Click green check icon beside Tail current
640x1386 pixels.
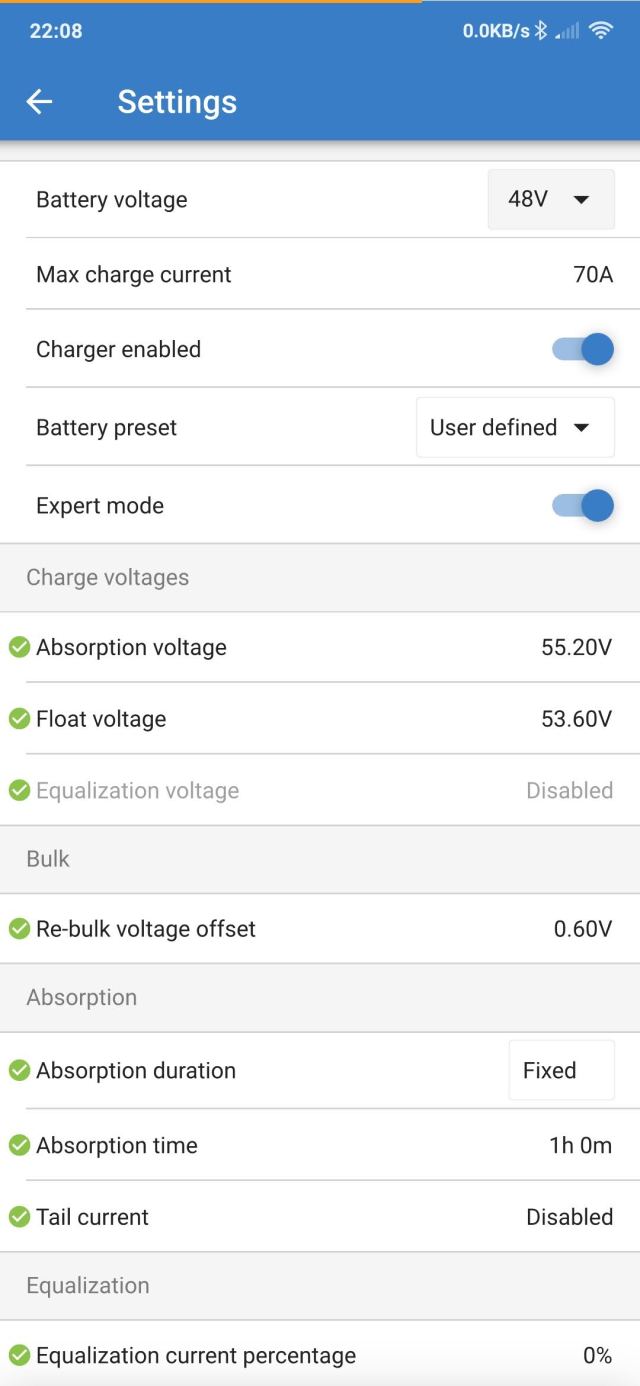pyautogui.click(x=19, y=1217)
